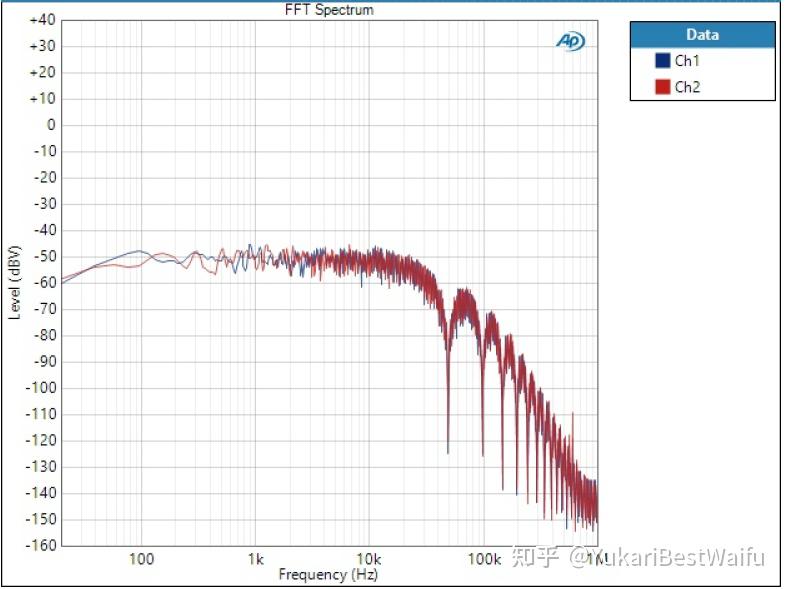Select the Ch1 legend label
The image size is (785, 589).
[687, 61]
